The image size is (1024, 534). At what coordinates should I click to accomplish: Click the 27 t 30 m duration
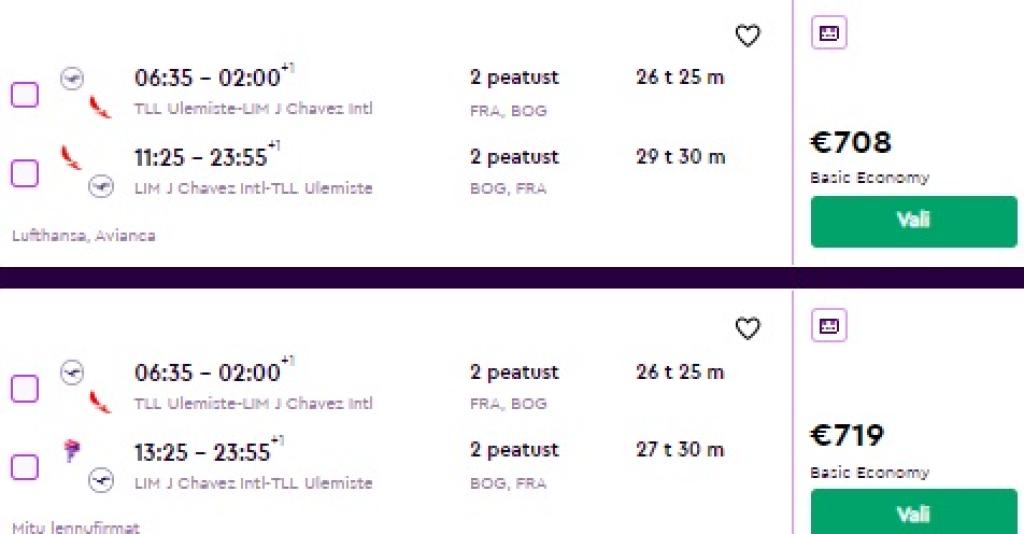point(680,450)
